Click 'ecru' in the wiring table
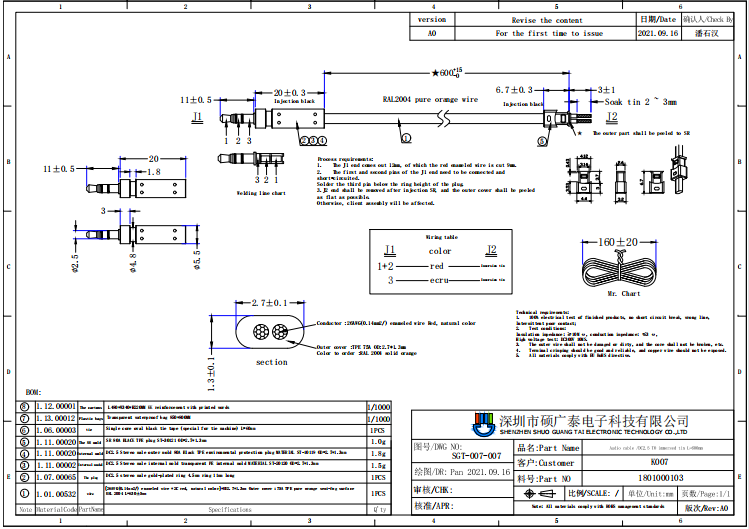 click(x=439, y=281)
